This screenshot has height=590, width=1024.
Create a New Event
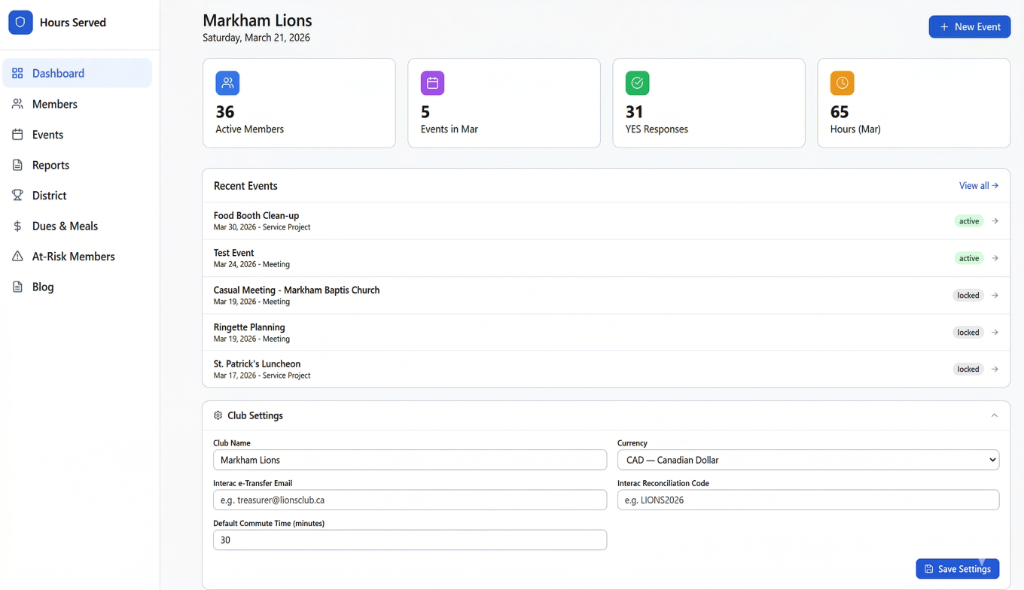click(x=969, y=27)
